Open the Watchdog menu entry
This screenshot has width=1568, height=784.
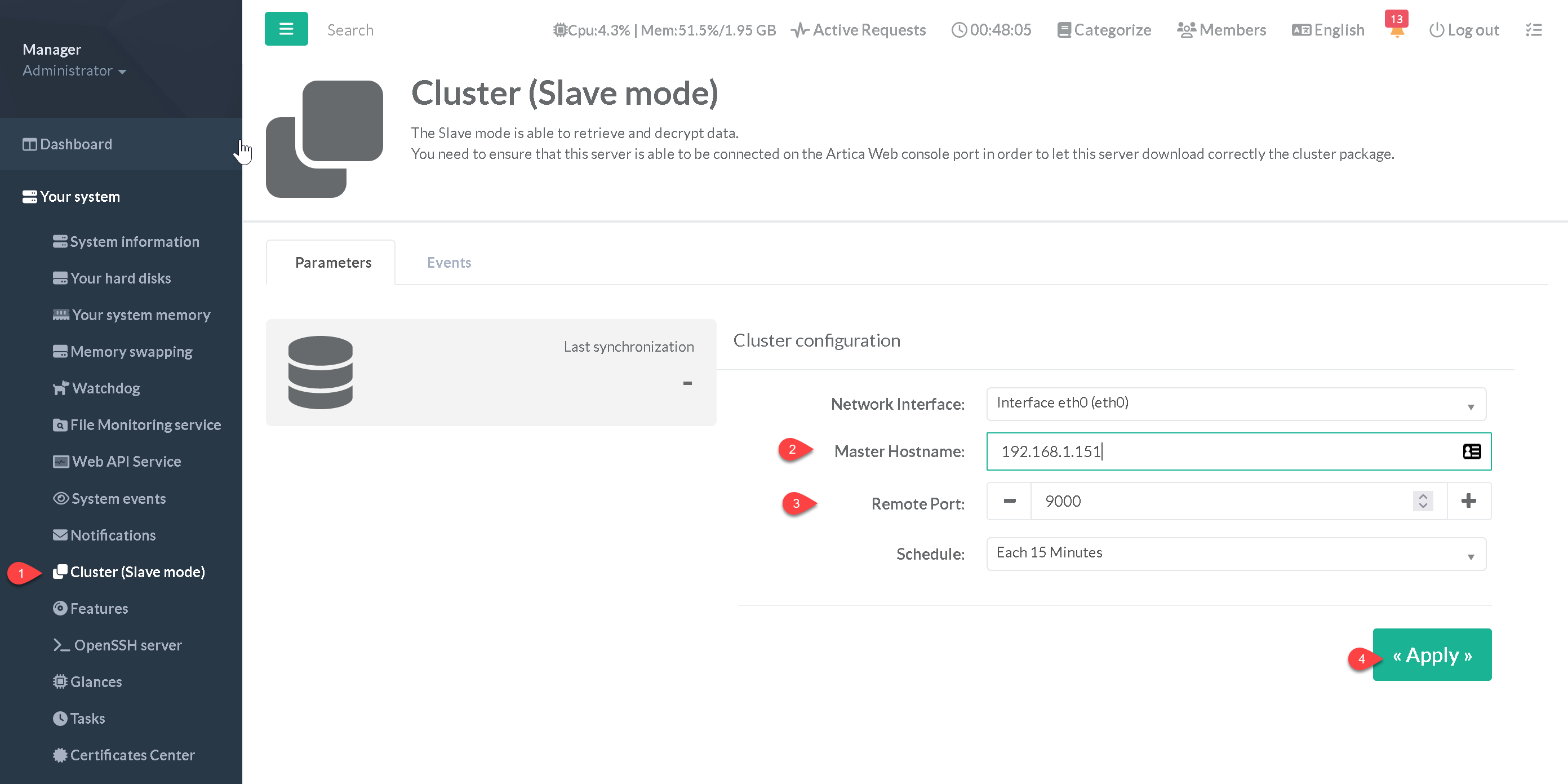point(105,388)
